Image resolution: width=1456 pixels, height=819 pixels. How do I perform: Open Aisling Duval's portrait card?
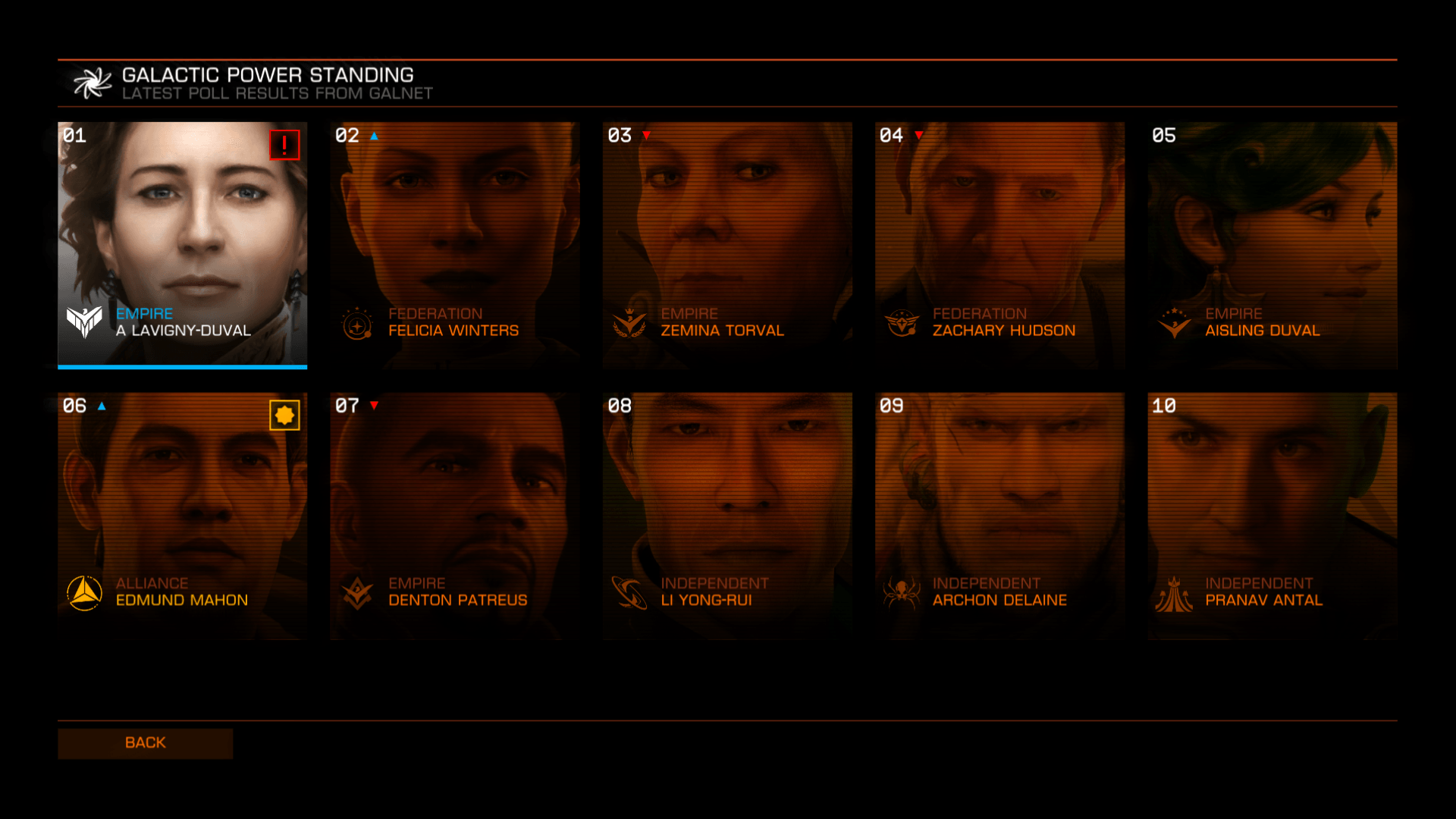tap(1272, 246)
